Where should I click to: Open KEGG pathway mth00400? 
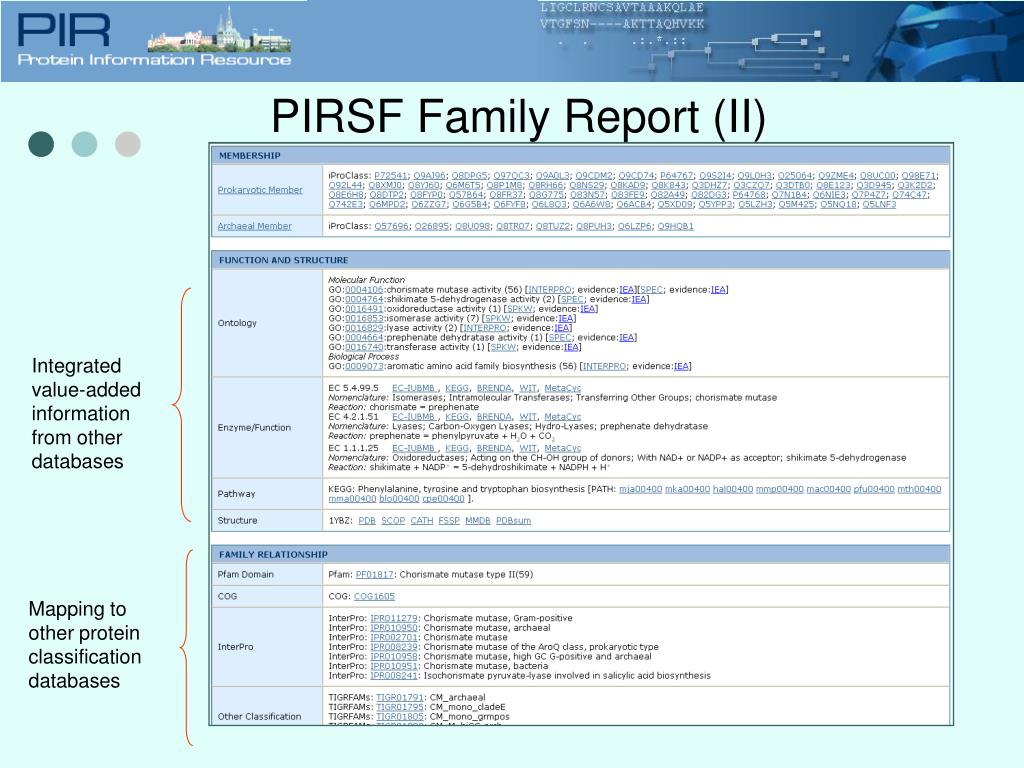919,489
